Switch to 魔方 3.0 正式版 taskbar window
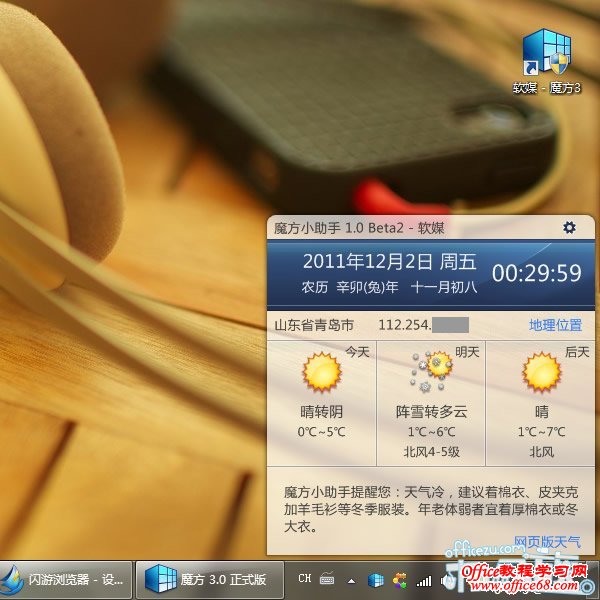Screen dimensions: 600x600 pos(210,580)
